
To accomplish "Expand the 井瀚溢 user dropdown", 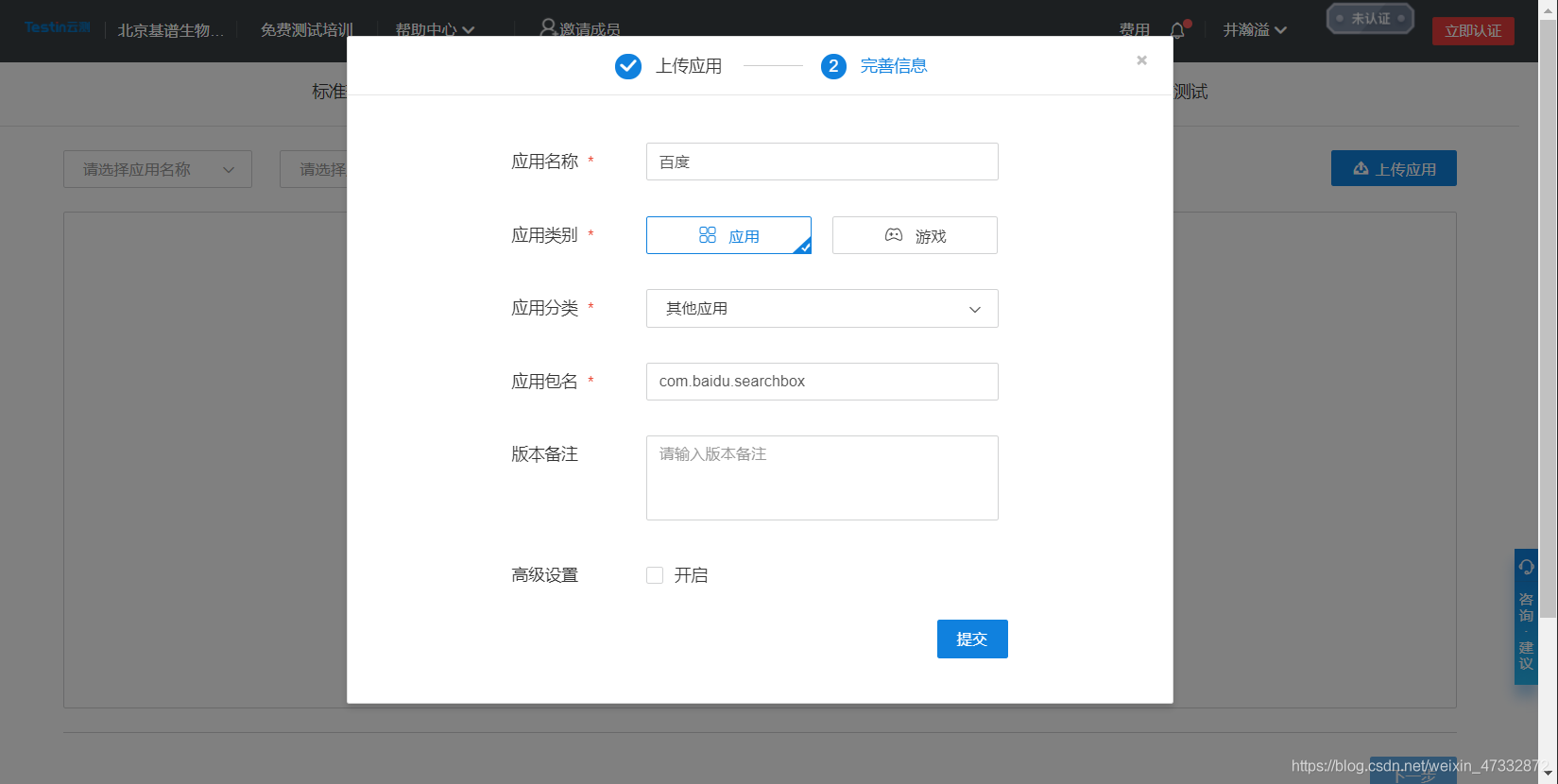I will point(1255,30).
